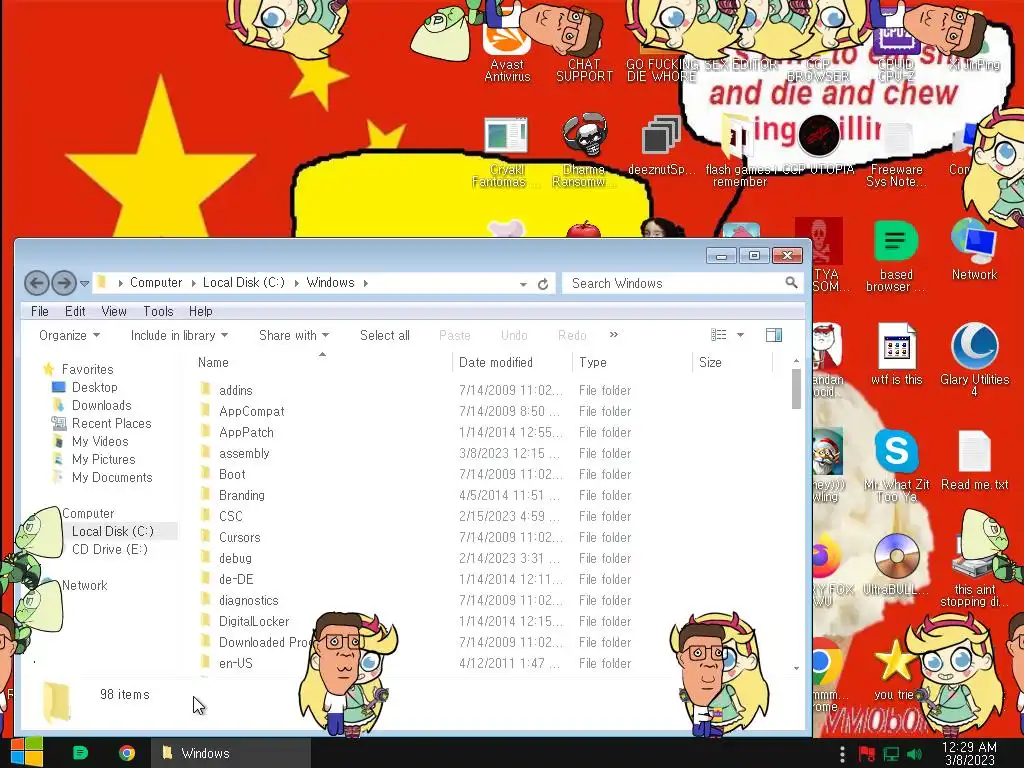1024x768 pixels.
Task: Open the Help menu
Action: 200,312
